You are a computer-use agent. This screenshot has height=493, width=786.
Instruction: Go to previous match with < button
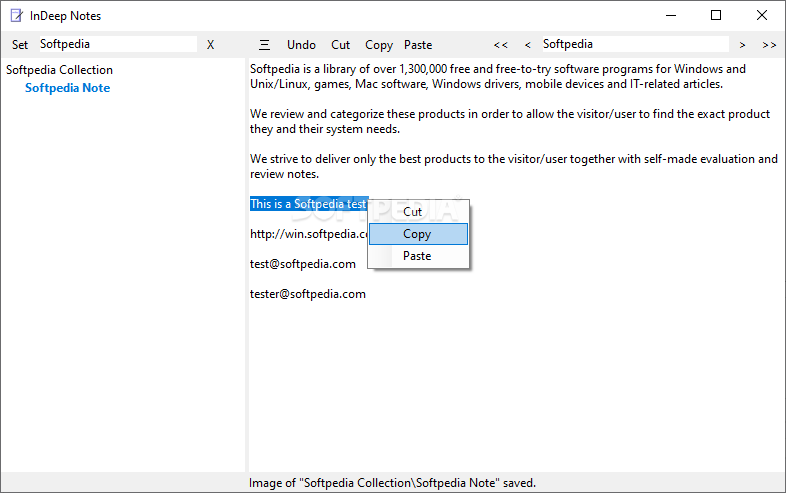coord(527,45)
